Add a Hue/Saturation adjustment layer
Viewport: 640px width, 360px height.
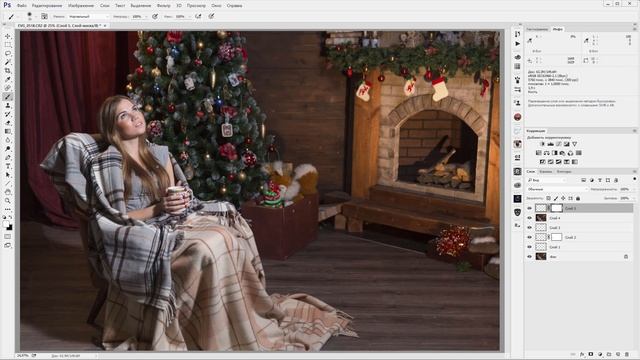point(538,153)
